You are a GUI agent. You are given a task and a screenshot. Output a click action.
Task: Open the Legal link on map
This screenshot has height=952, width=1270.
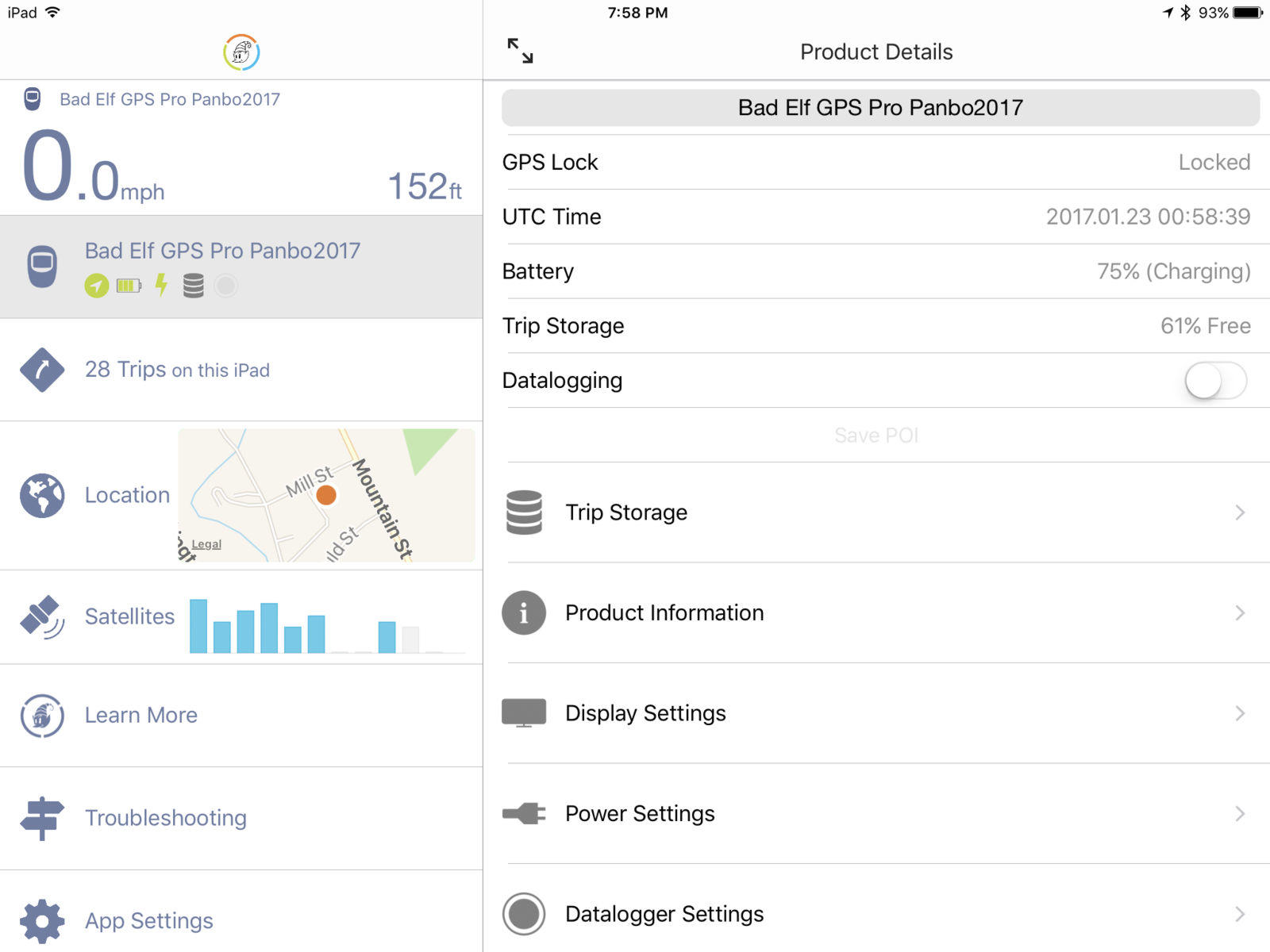(x=206, y=544)
